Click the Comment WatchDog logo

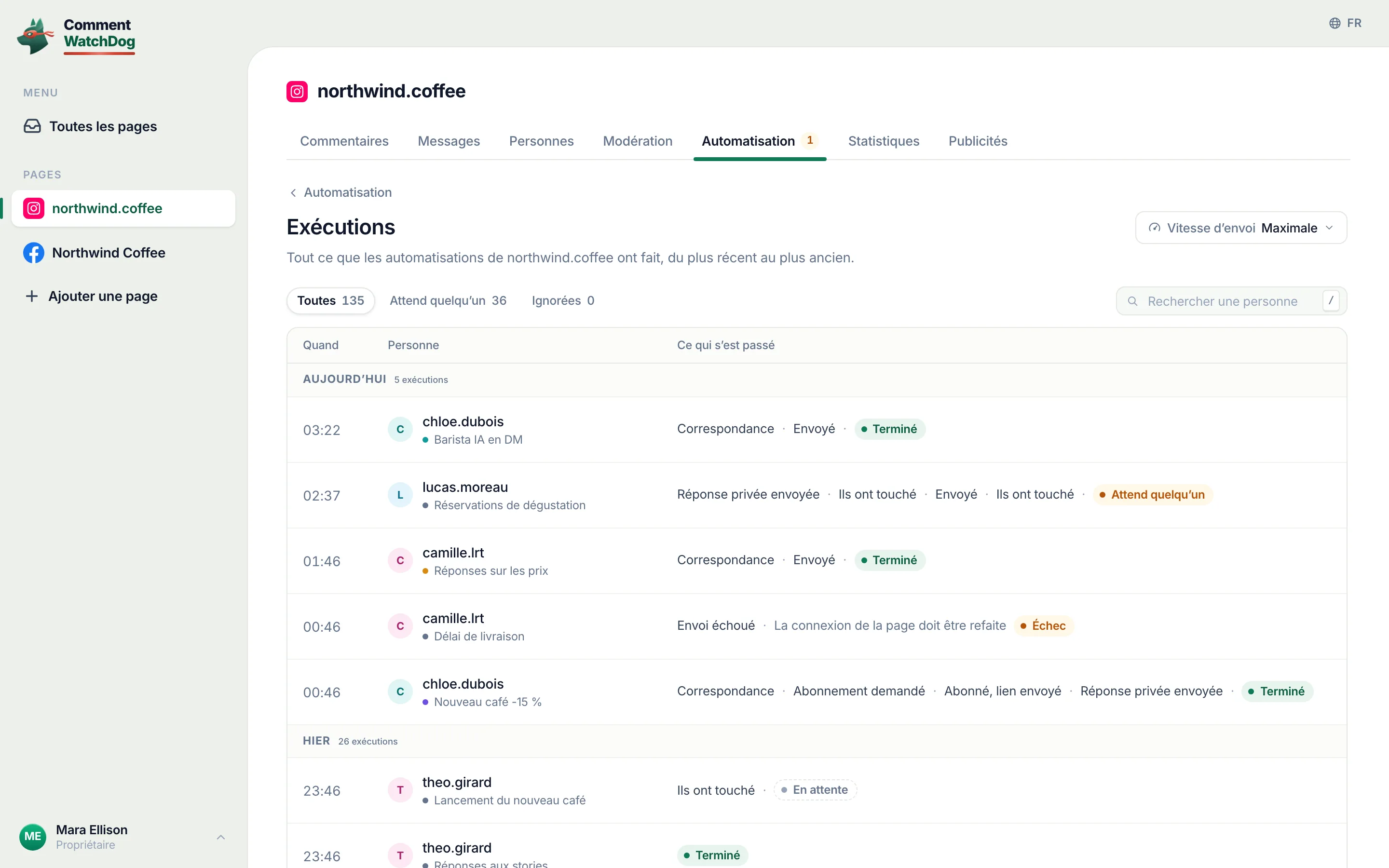76,36
